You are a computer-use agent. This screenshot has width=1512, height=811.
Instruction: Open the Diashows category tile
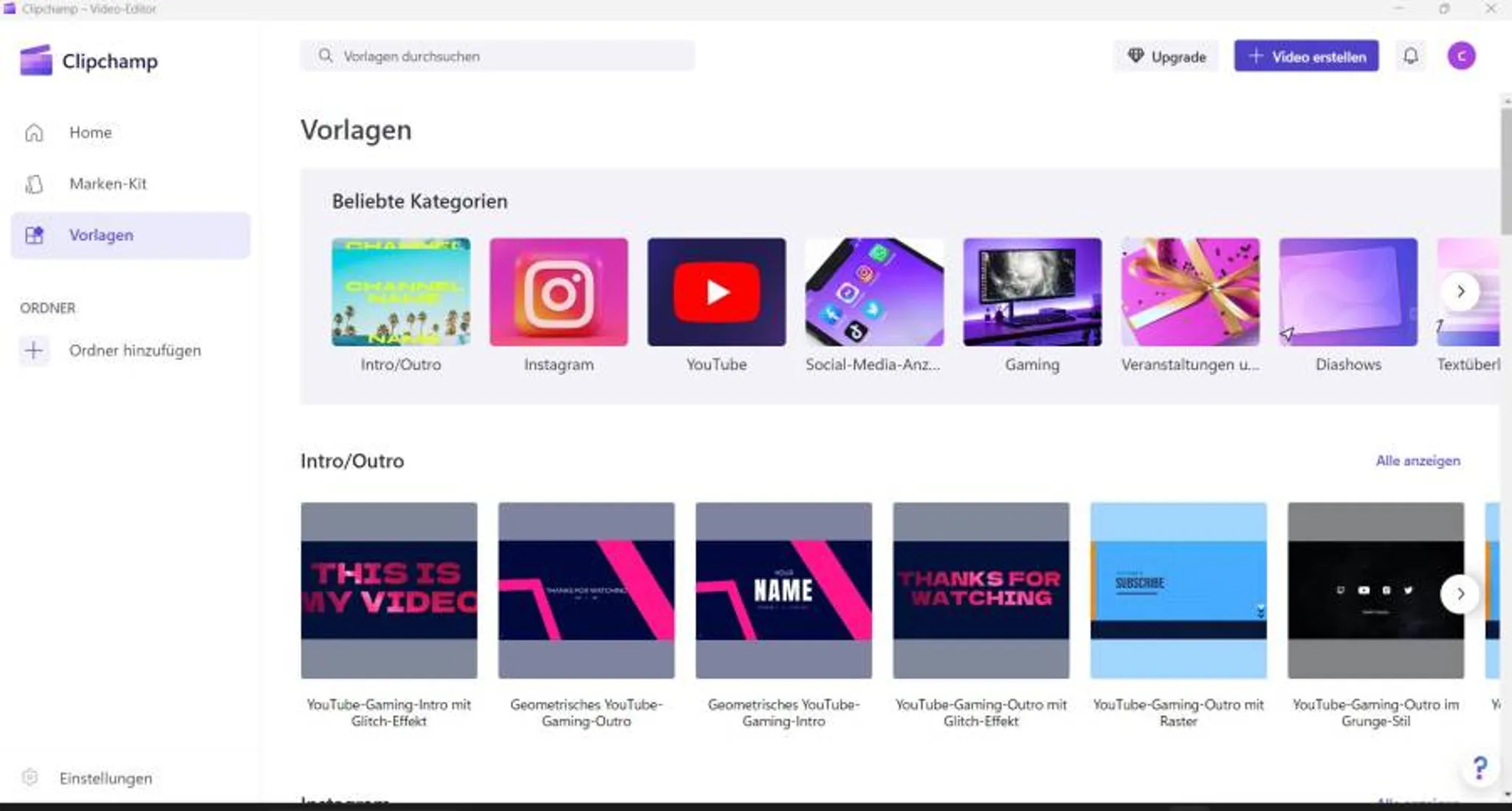(1349, 292)
